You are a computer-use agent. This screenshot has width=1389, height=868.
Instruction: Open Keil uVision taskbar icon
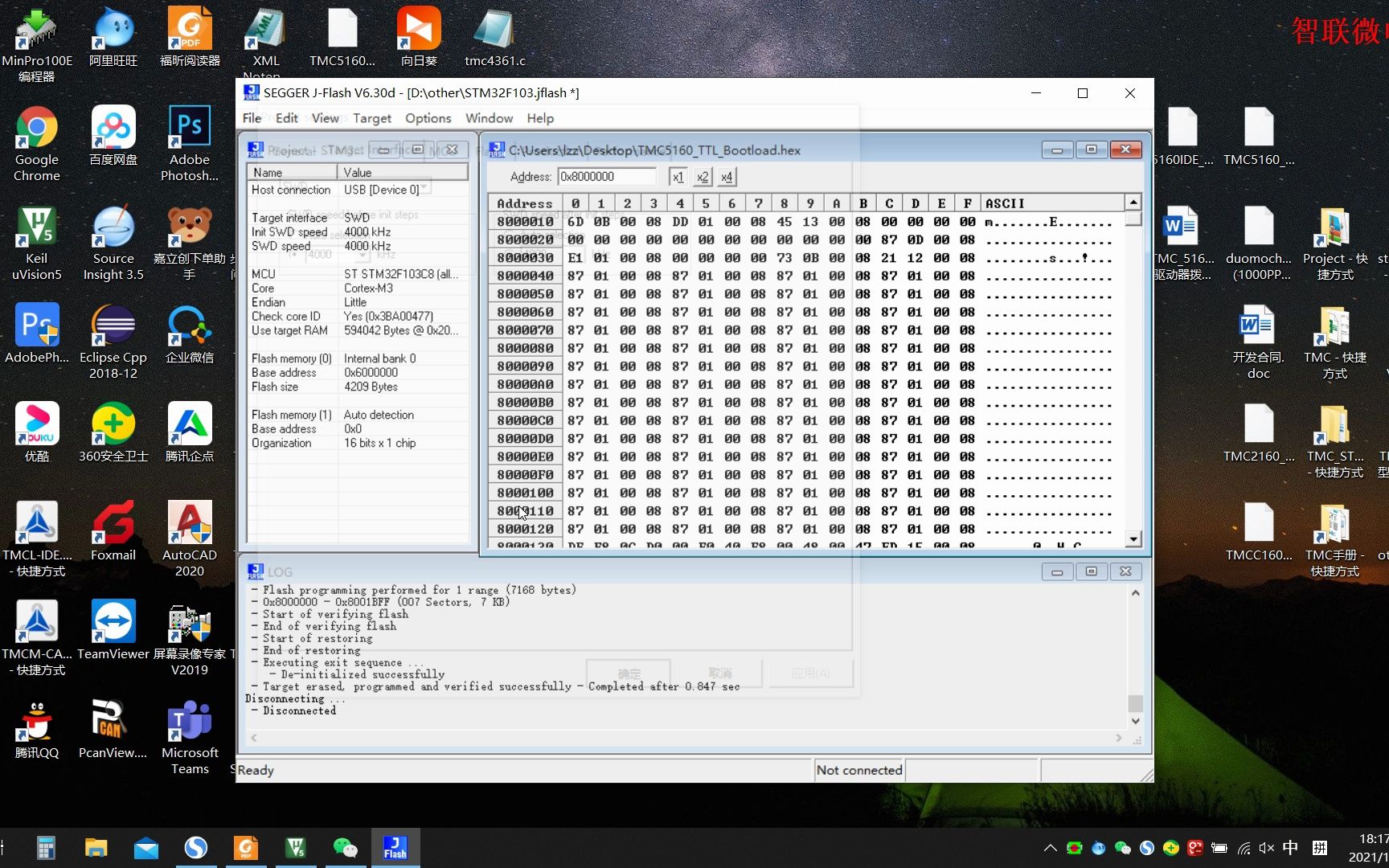[295, 848]
